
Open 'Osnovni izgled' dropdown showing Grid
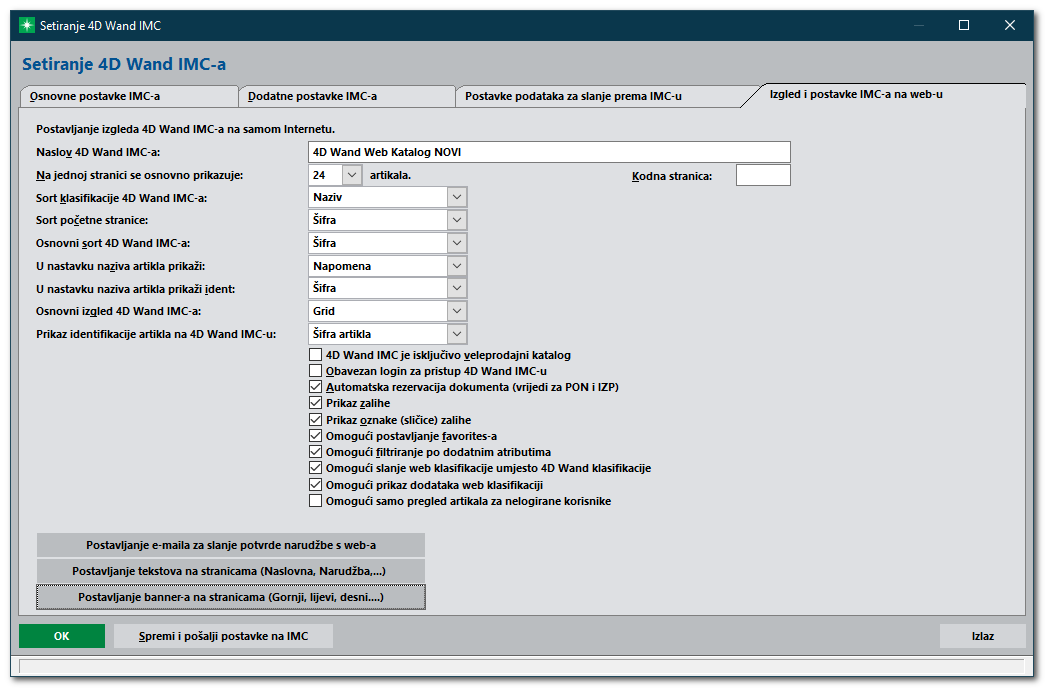point(457,311)
